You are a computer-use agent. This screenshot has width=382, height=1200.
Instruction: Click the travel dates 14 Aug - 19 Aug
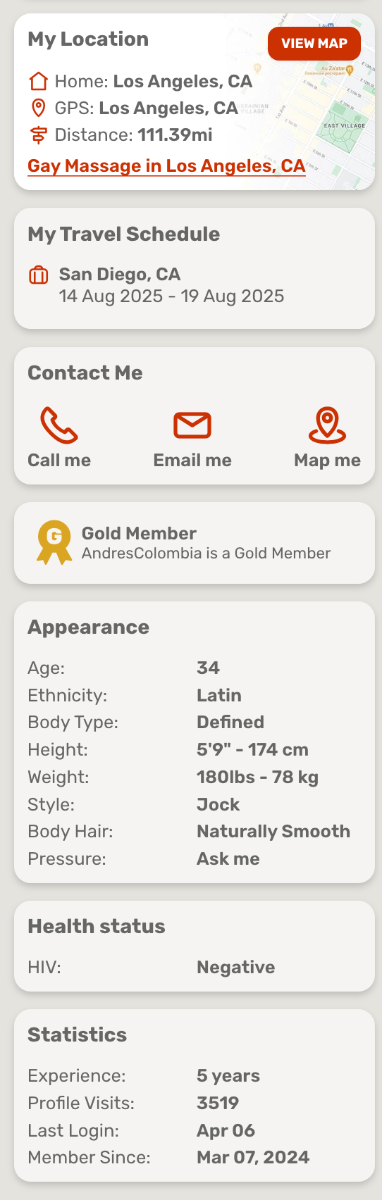pyautogui.click(x=171, y=296)
